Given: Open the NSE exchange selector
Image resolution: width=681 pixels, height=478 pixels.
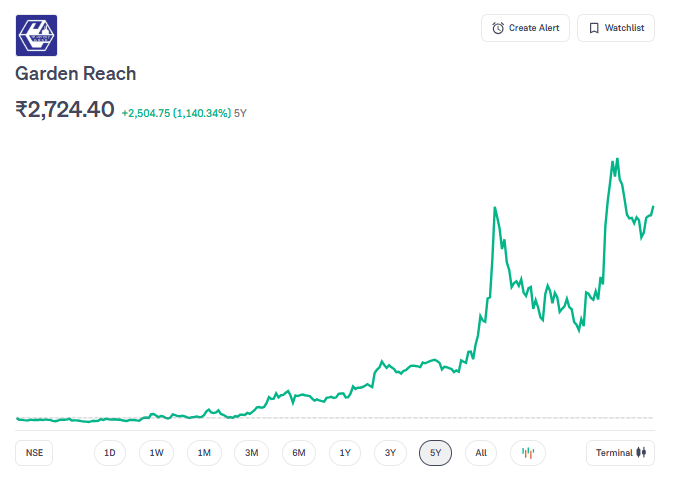Looking at the screenshot, I should tap(35, 453).
